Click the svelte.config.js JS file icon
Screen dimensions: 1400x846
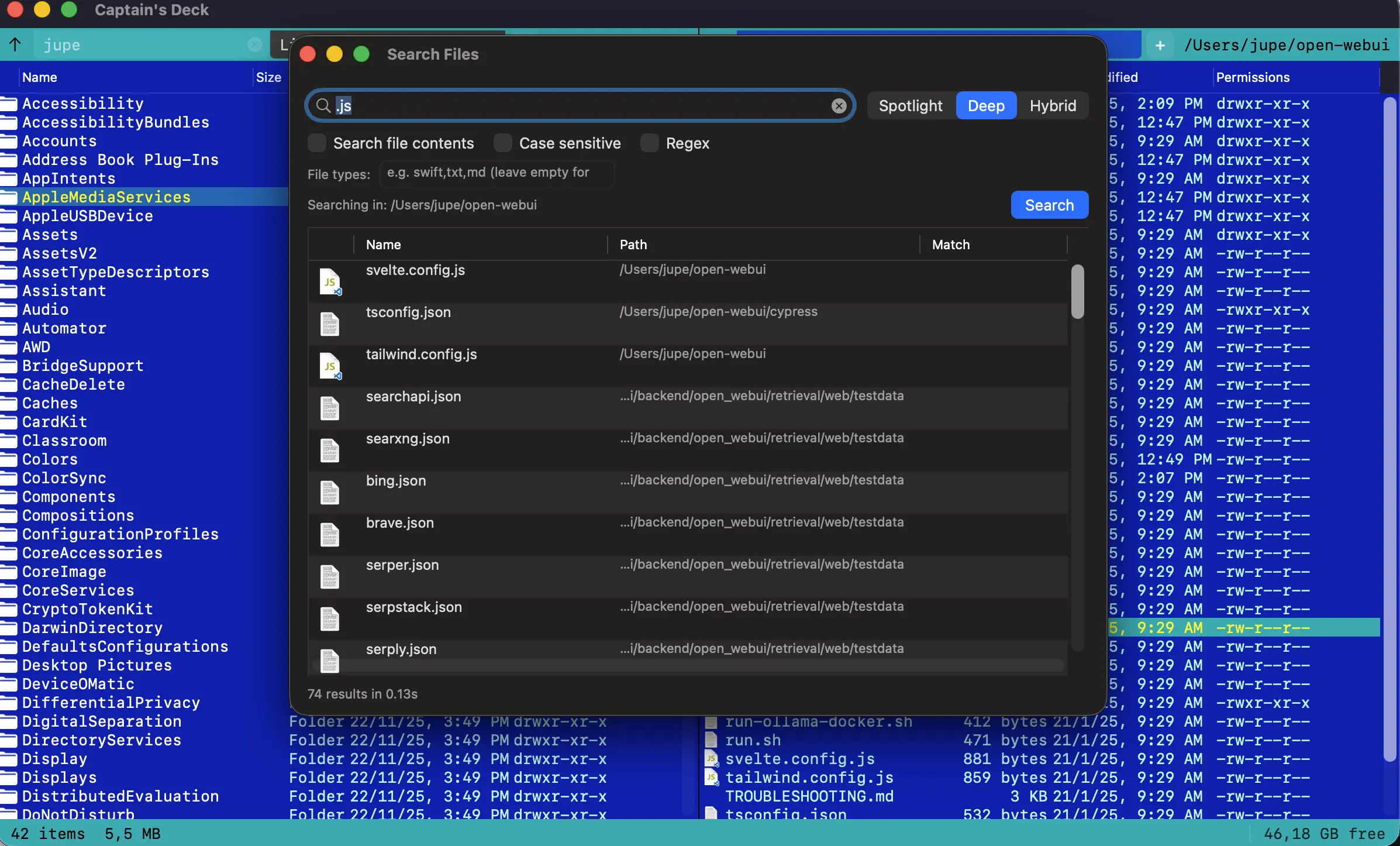[x=330, y=281]
